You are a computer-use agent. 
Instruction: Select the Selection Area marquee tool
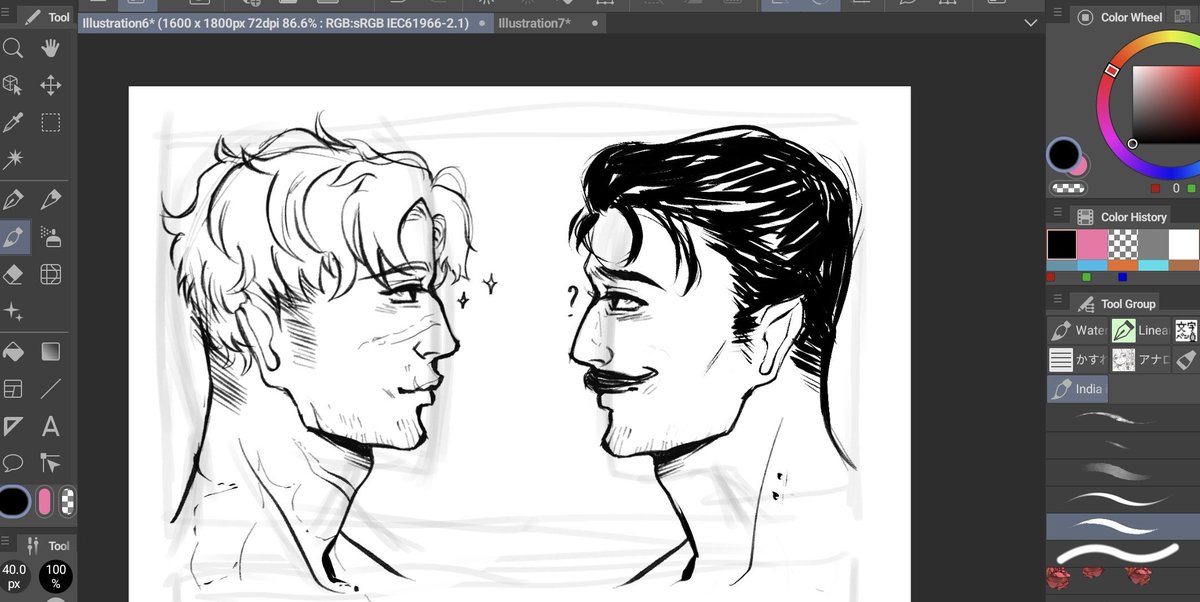click(51, 122)
